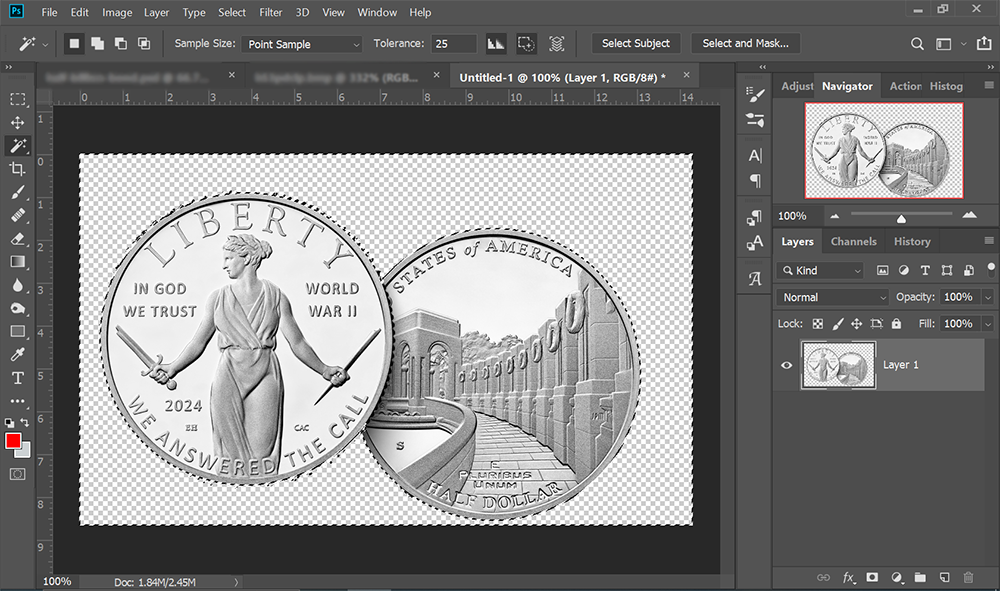Click the red foreground color swatch
This screenshot has width=1000, height=591.
tap(13, 440)
